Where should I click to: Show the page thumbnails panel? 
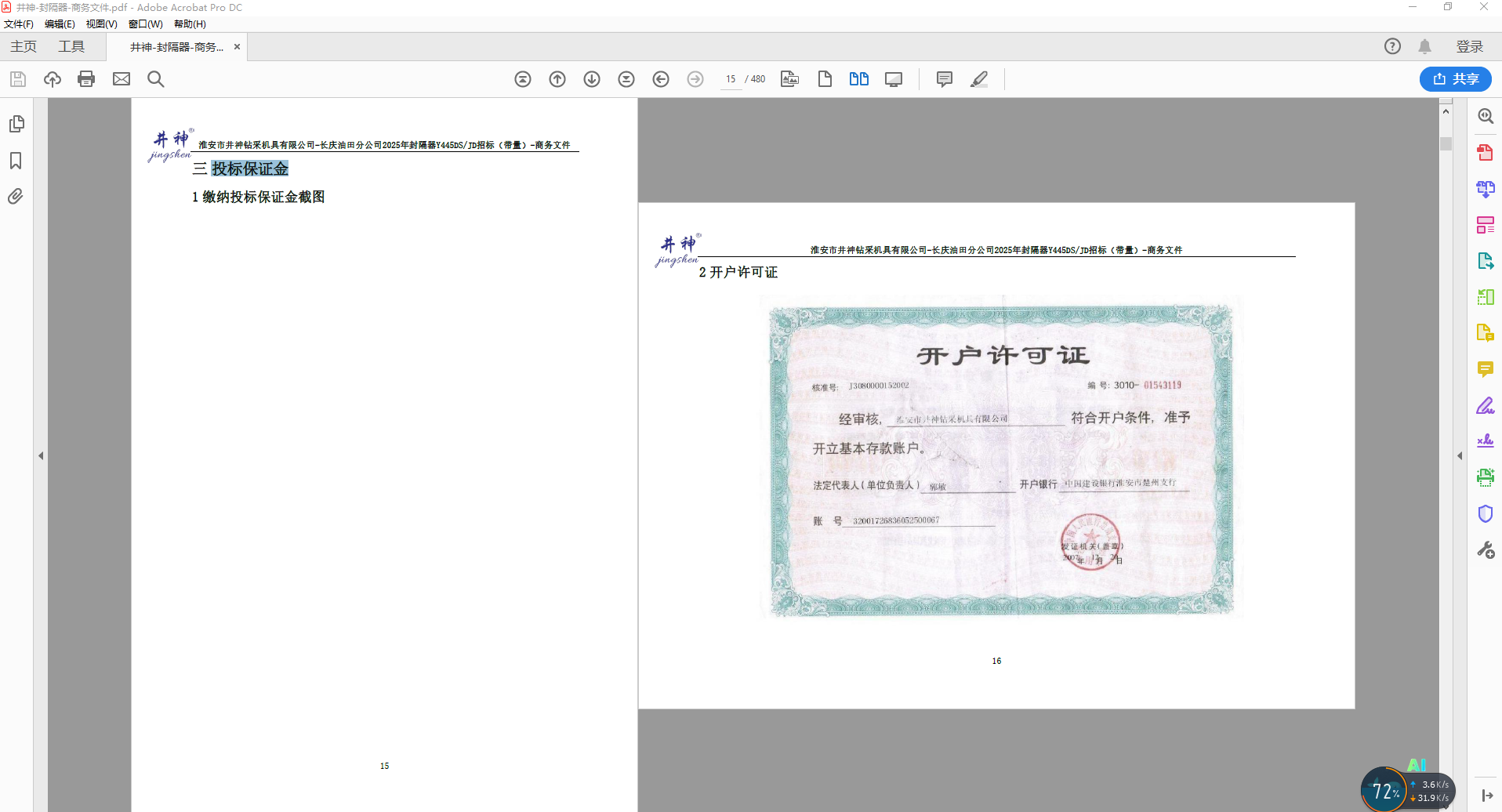(16, 124)
